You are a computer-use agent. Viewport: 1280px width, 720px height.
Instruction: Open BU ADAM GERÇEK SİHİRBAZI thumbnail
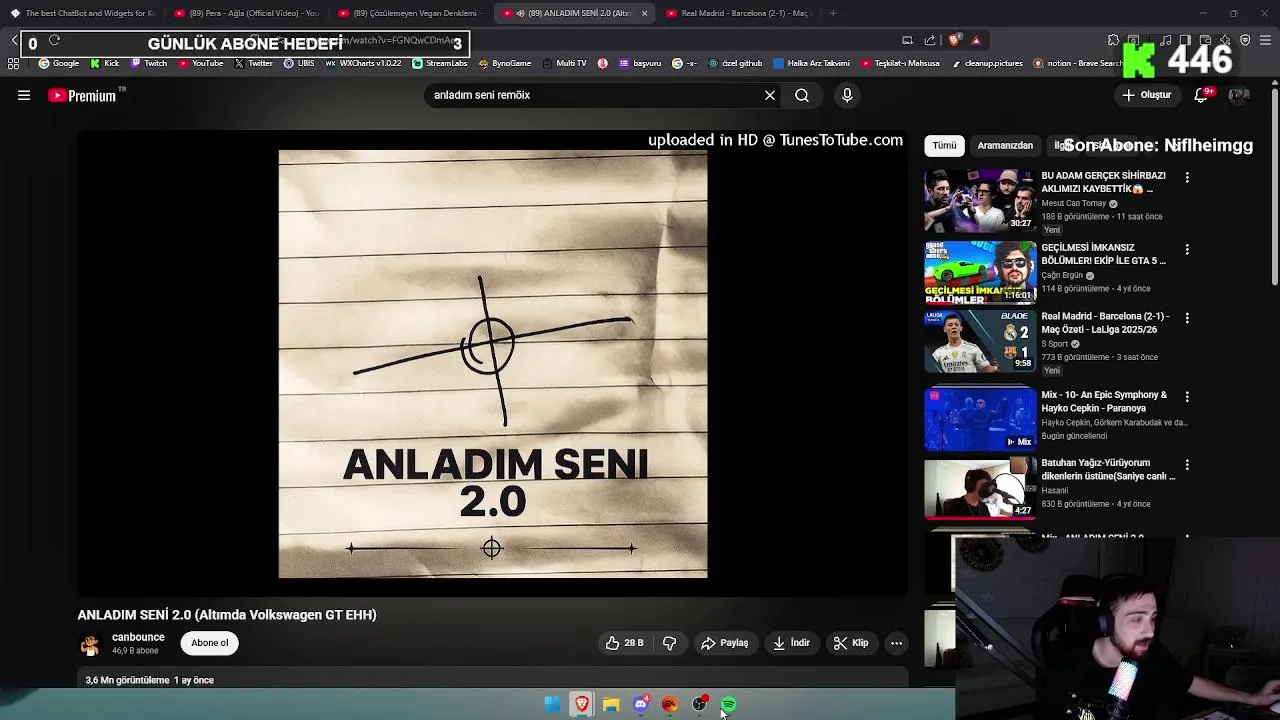click(x=980, y=200)
